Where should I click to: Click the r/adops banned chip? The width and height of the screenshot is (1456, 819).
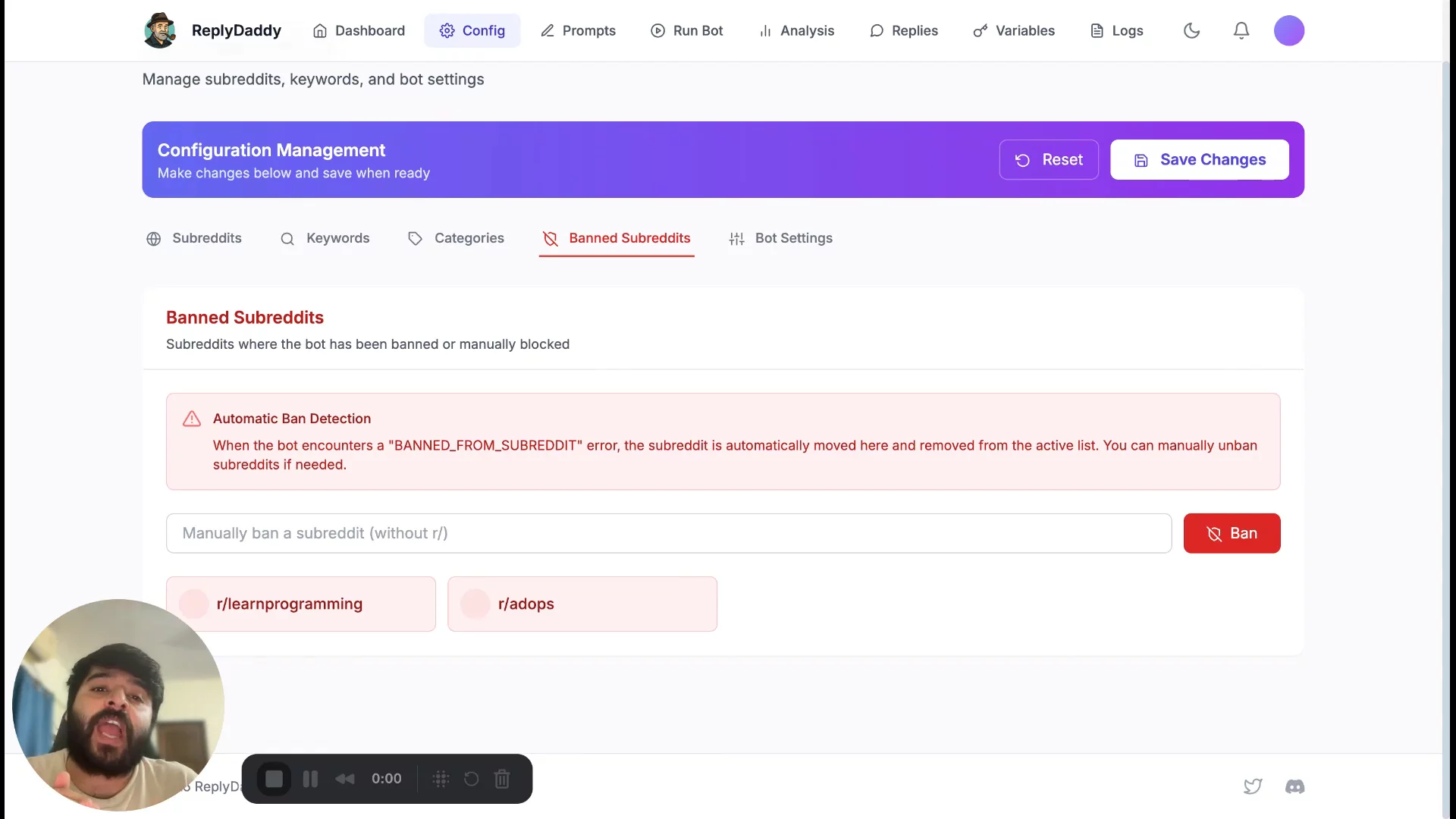point(582,604)
